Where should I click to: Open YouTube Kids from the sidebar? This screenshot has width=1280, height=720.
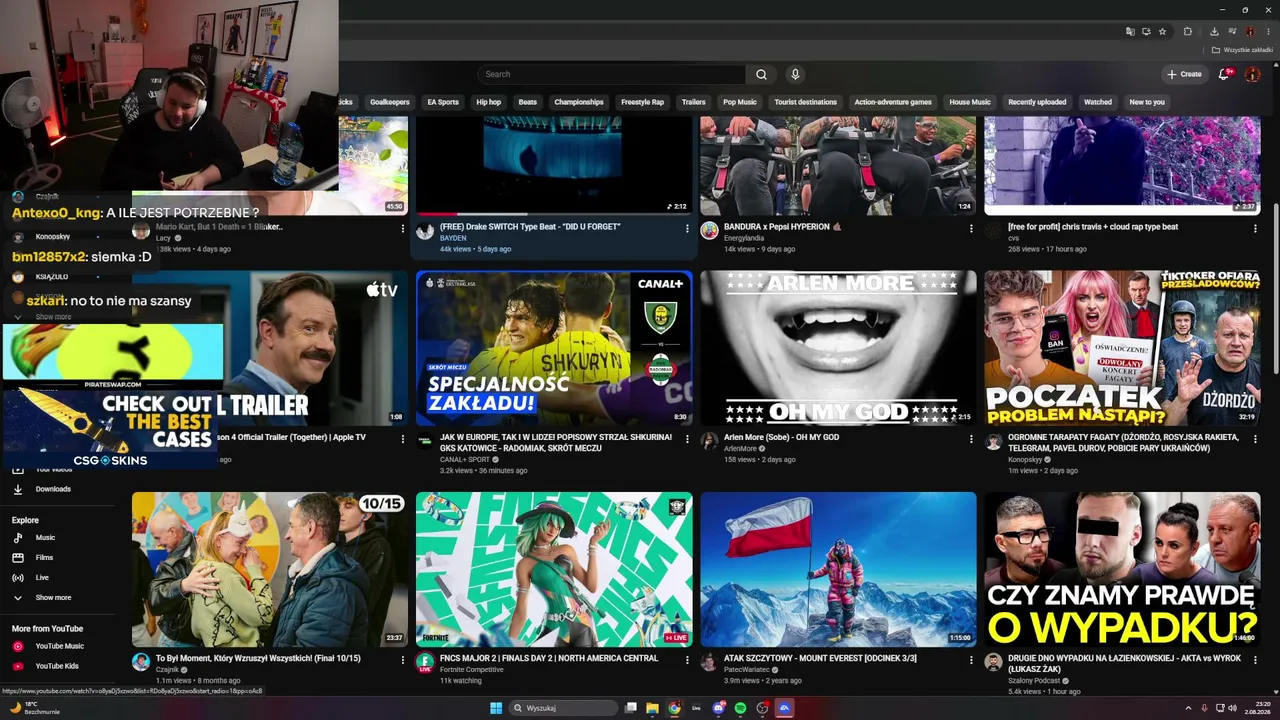point(58,666)
